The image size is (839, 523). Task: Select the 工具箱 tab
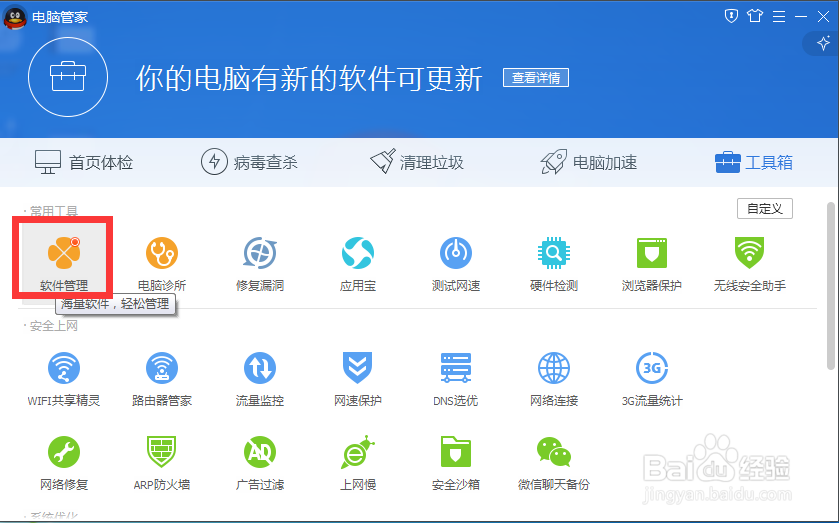(754, 162)
